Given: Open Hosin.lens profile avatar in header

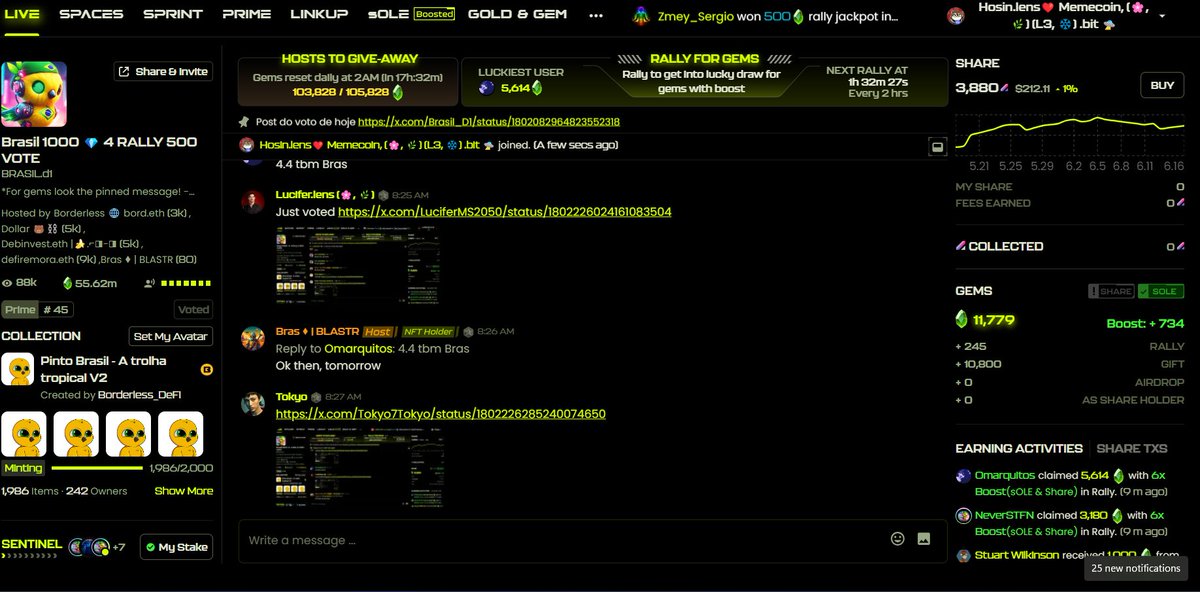Looking at the screenshot, I should pyautogui.click(x=956, y=14).
